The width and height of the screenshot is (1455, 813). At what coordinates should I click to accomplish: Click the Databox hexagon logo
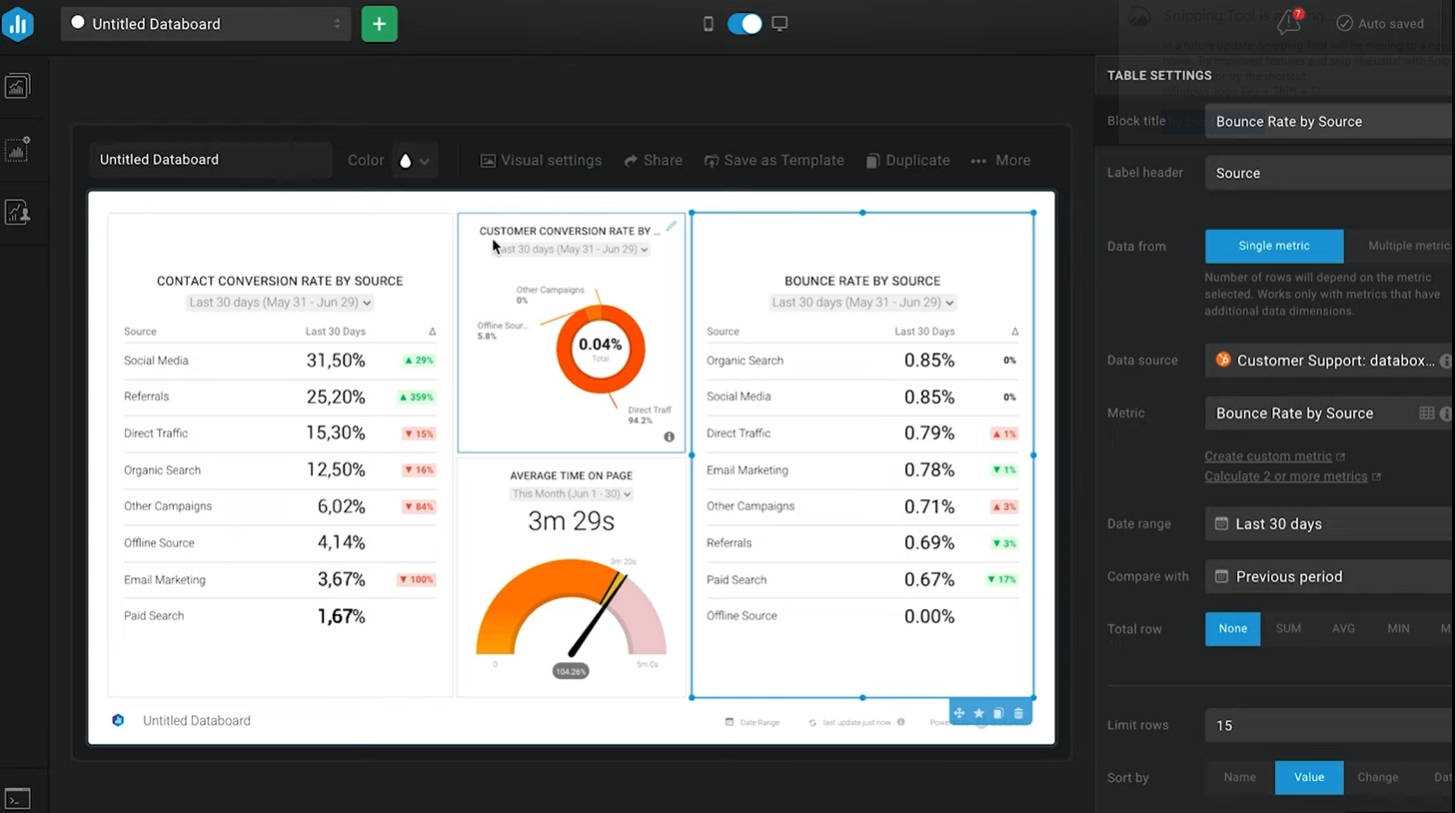pyautogui.click(x=18, y=24)
